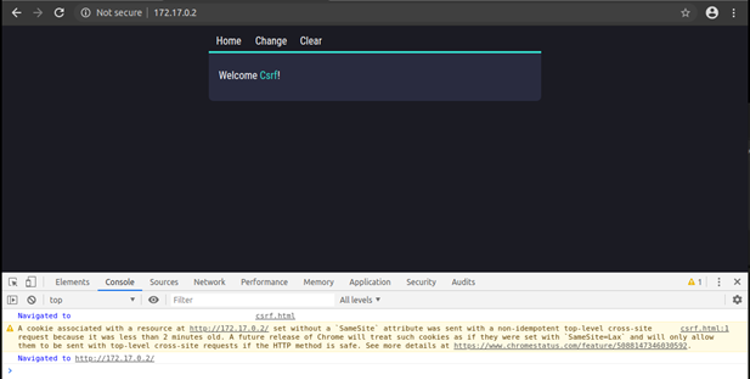Open the Audits tab
The image size is (750, 379).
tap(463, 282)
